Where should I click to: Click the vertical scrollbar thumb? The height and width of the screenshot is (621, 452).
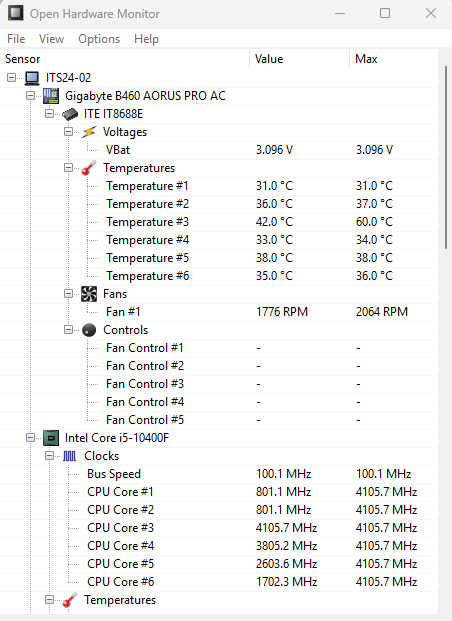[446, 158]
